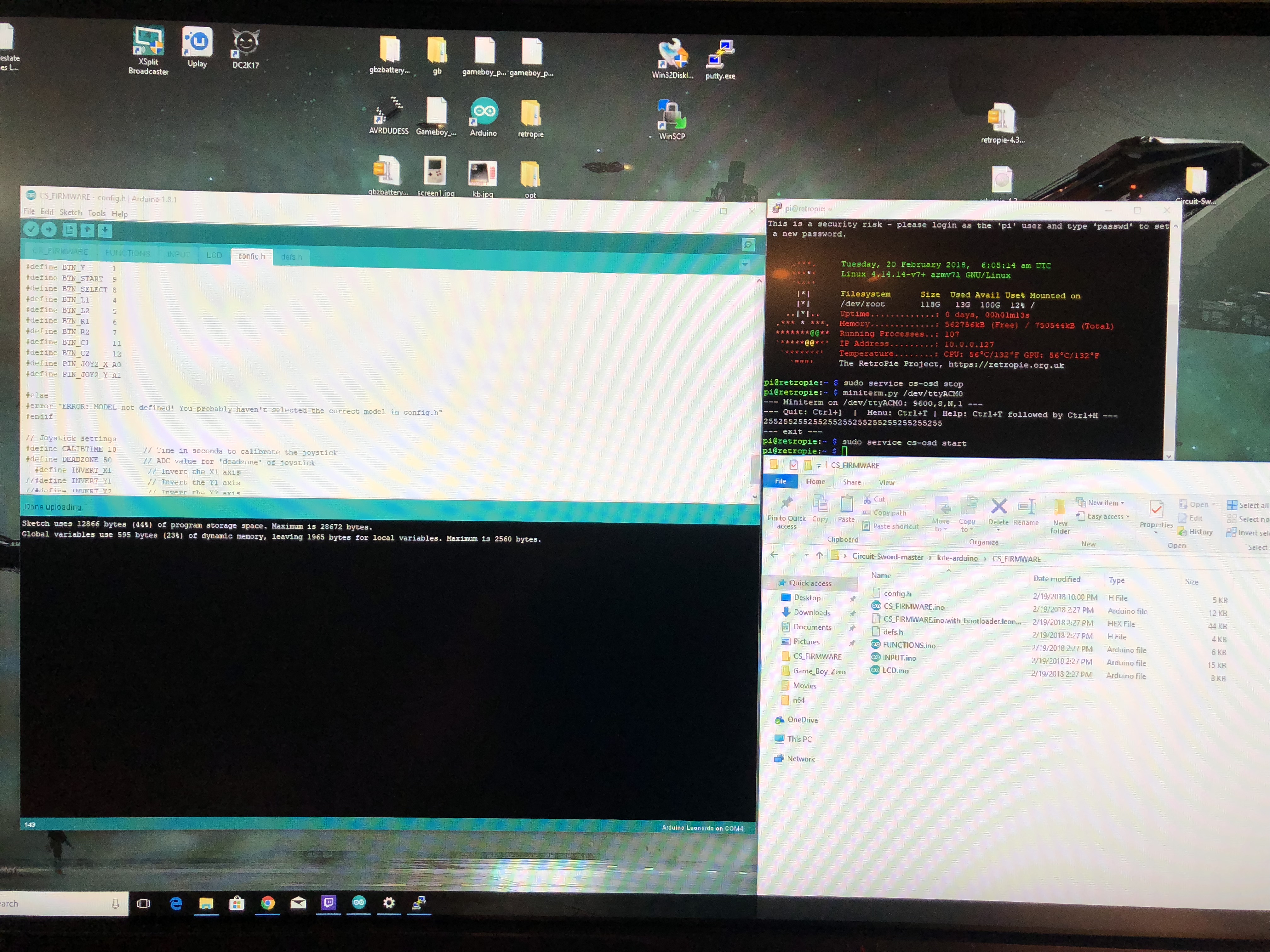Click Circuit-Sword-master in the address breadcrumb
1270x952 pixels.
click(888, 557)
